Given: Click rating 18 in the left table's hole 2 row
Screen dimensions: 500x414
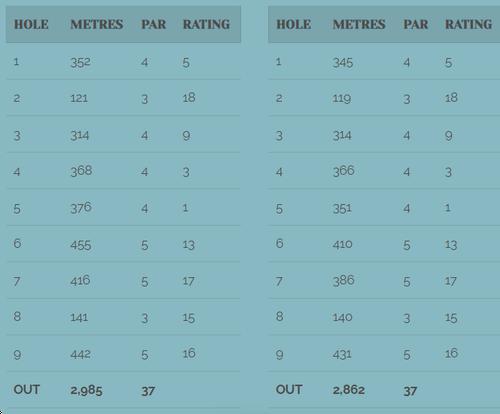Looking at the screenshot, I should point(189,98).
